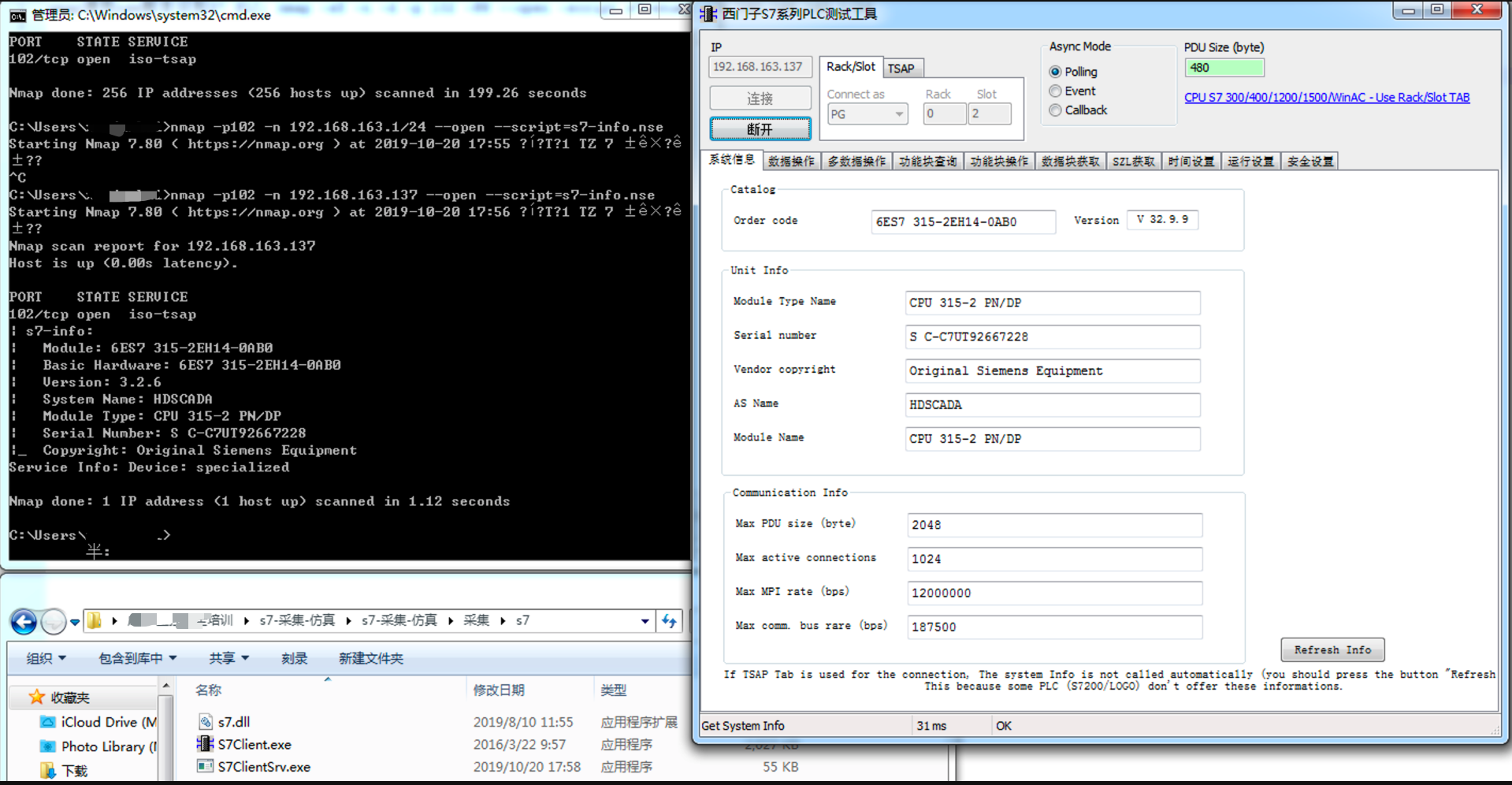The height and width of the screenshot is (785, 1512).
Task: Expand the breadcrumb arrow after 采集
Action: tap(503, 621)
